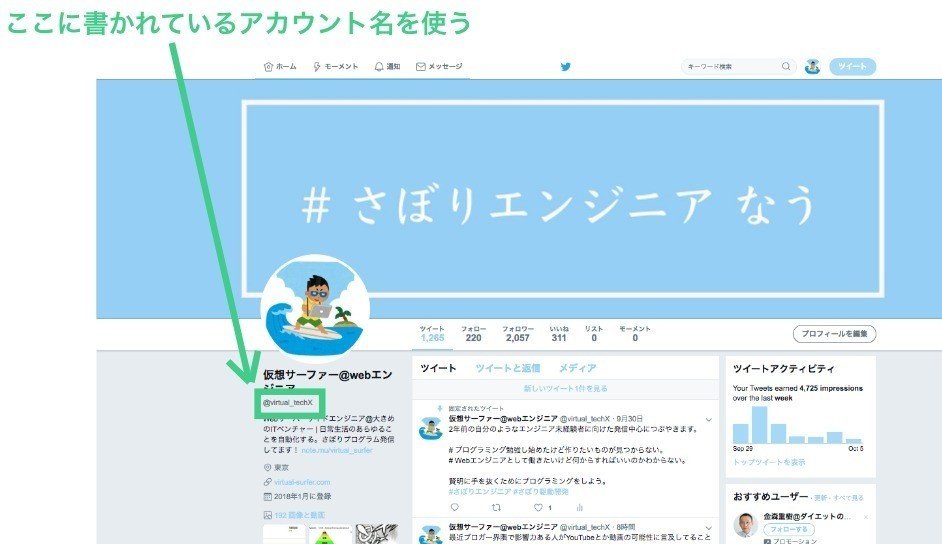Switch to メディア tab
This screenshot has width=942, height=544.
click(x=577, y=368)
